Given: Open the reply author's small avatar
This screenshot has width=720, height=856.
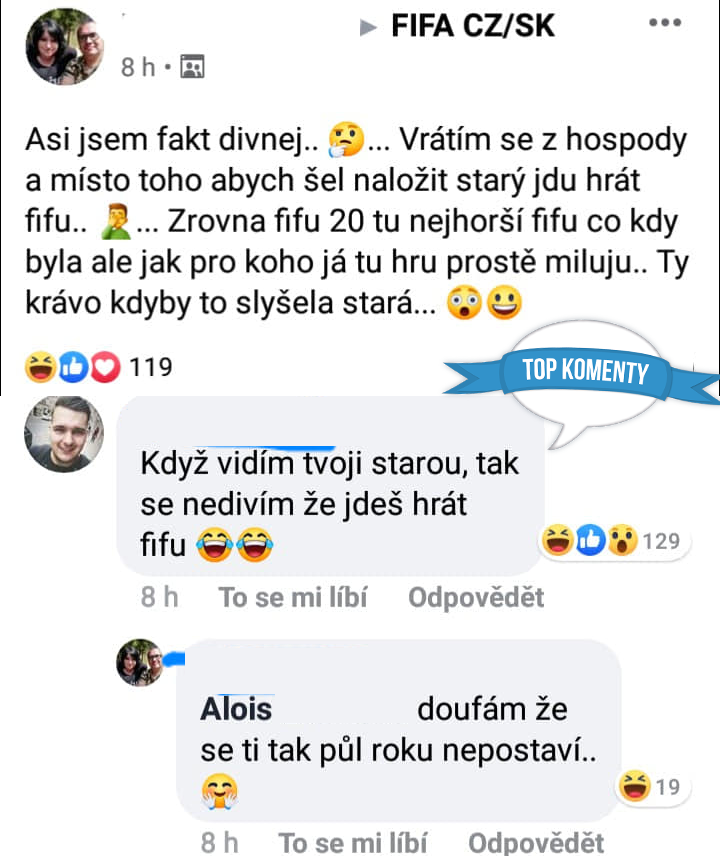Looking at the screenshot, I should [x=140, y=662].
